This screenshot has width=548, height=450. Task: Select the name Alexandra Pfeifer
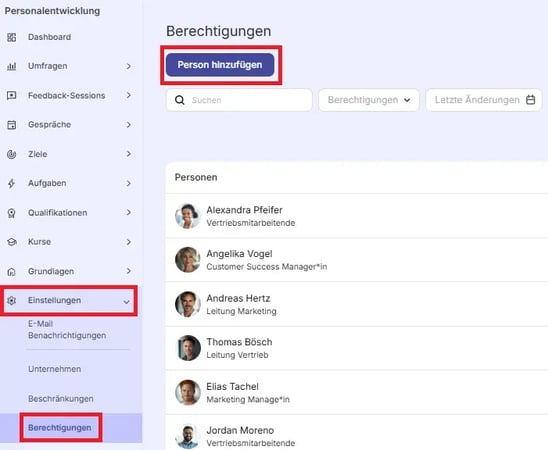[244, 210]
